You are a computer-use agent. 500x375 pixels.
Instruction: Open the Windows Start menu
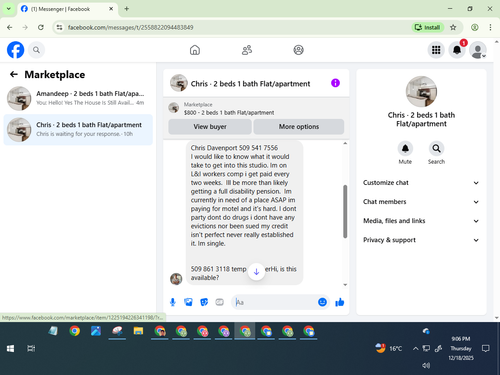tap(10, 349)
